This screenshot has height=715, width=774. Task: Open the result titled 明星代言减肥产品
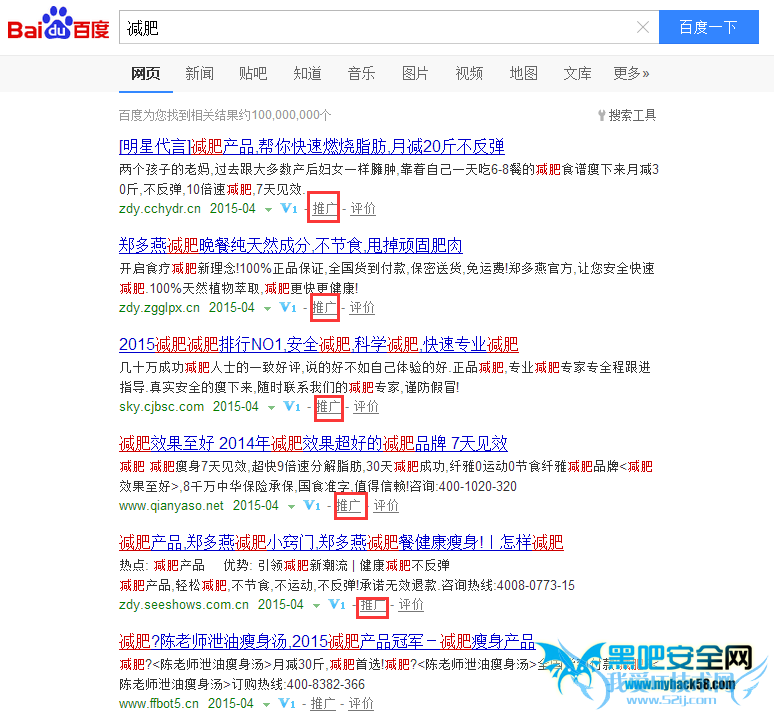point(311,147)
